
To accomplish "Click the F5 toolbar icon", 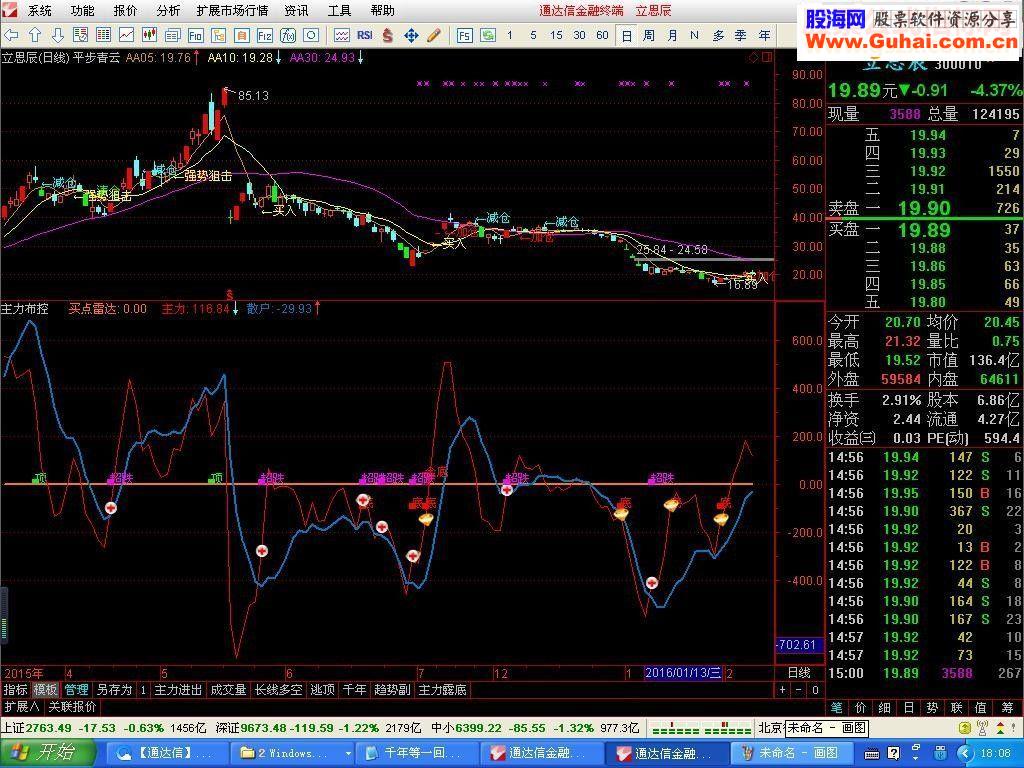I will tap(464, 35).
